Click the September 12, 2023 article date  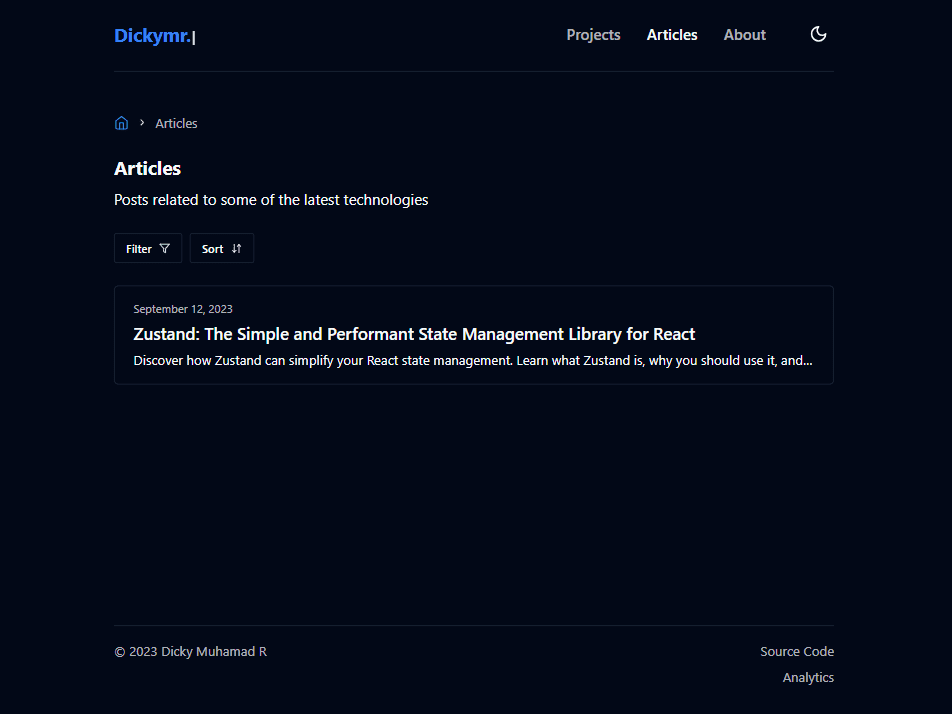pos(183,309)
